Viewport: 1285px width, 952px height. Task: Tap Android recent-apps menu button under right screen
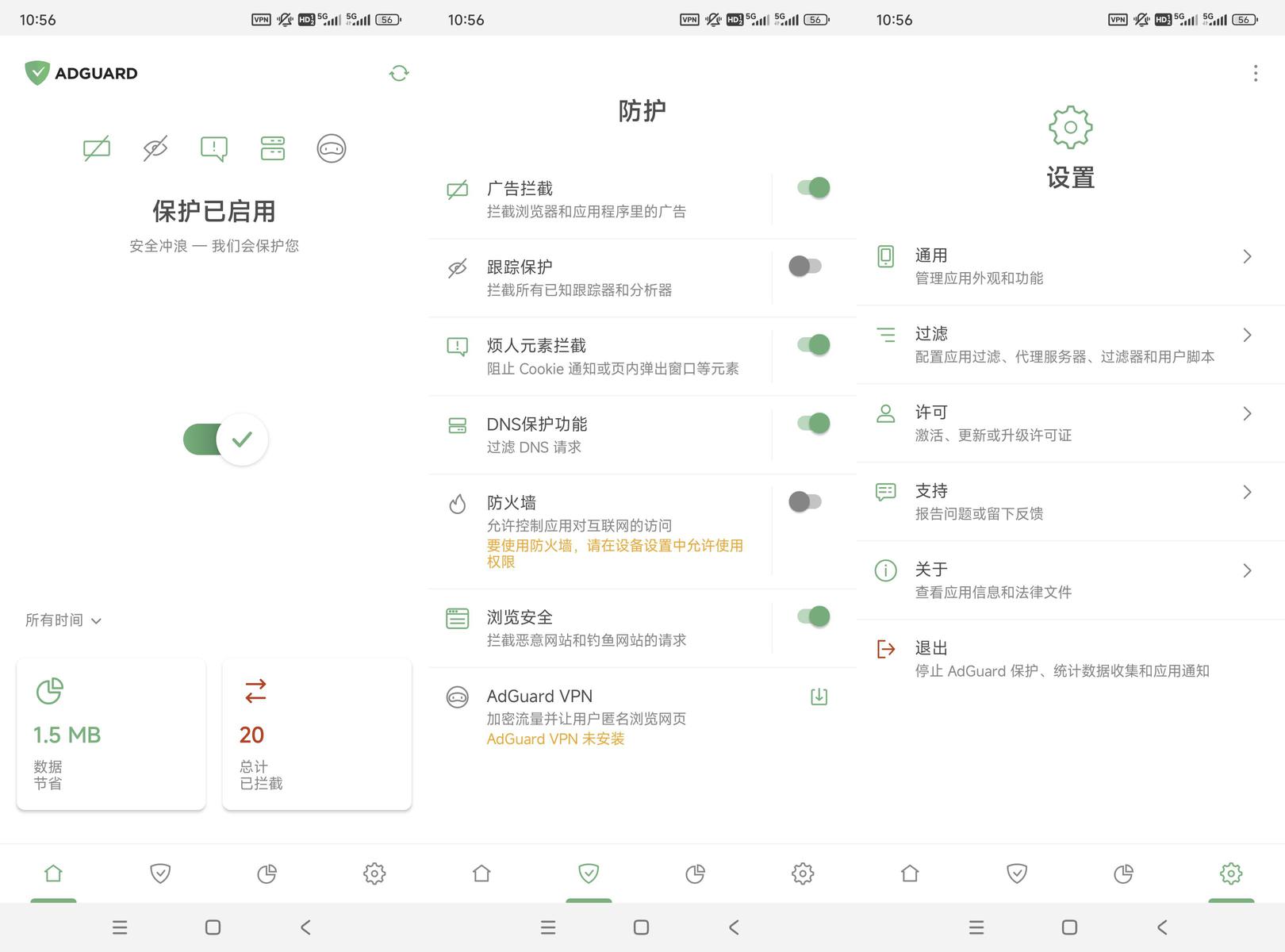(976, 927)
